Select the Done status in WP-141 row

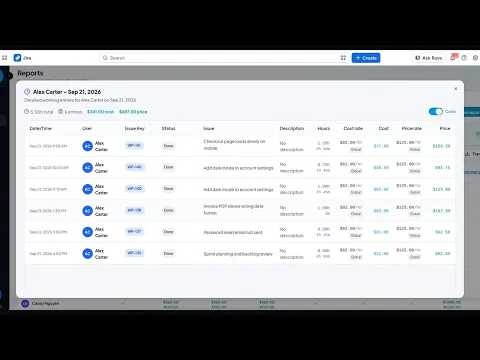[x=168, y=146]
